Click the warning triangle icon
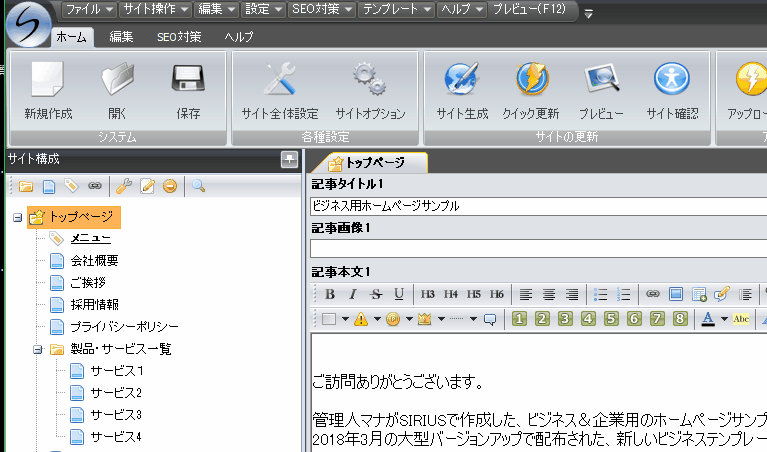The width and height of the screenshot is (767, 452). [361, 319]
